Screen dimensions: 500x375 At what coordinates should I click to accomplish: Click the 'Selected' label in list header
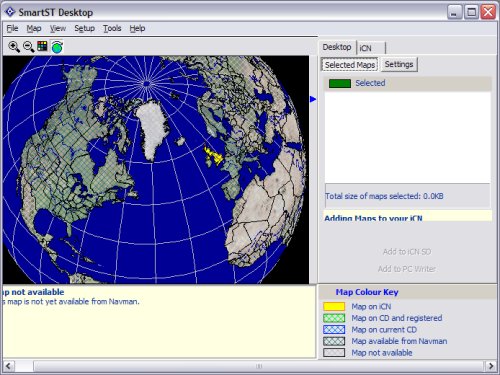[x=370, y=83]
